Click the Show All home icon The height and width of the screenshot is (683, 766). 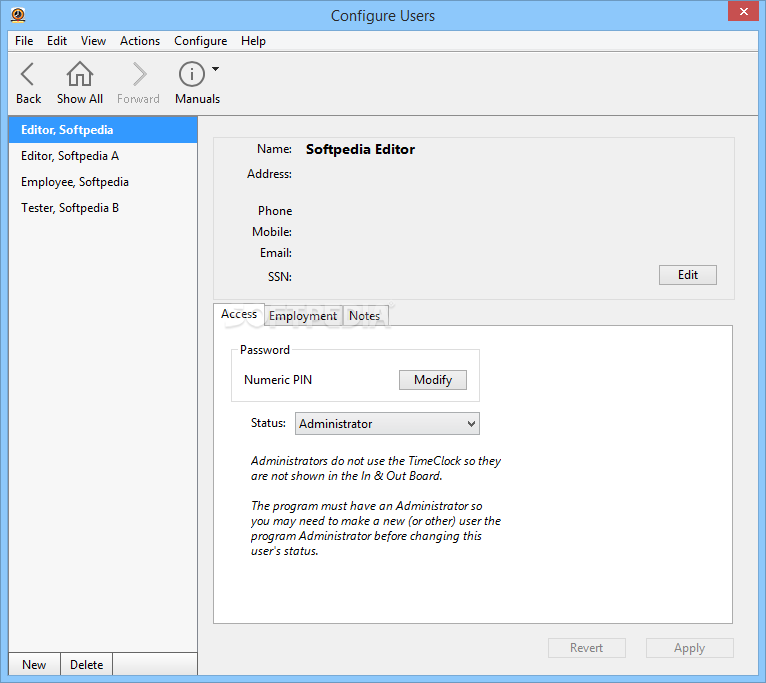(80, 74)
